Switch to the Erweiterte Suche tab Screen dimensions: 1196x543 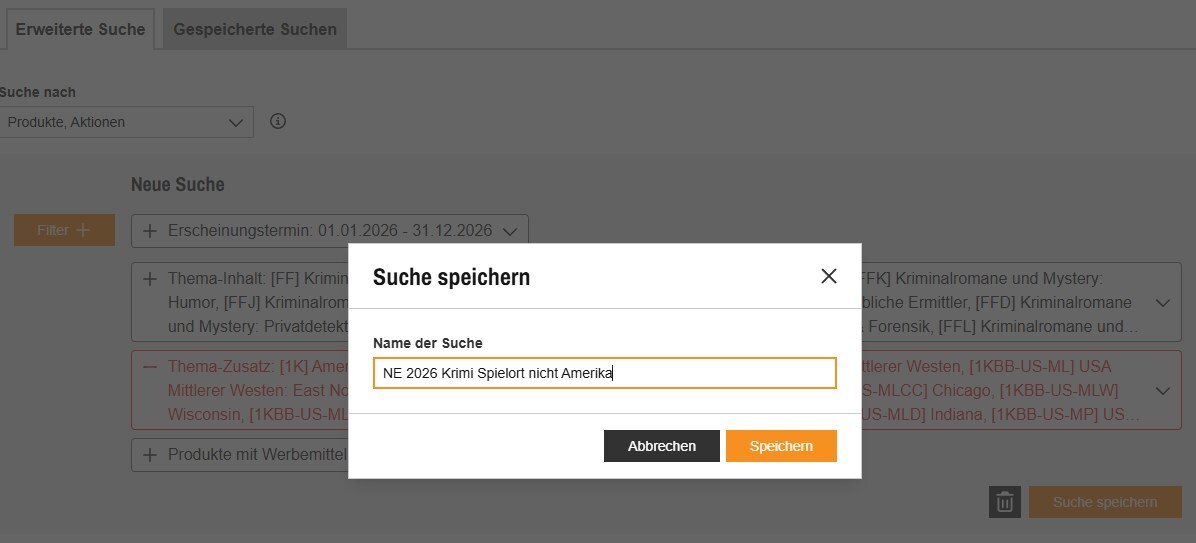pos(80,29)
